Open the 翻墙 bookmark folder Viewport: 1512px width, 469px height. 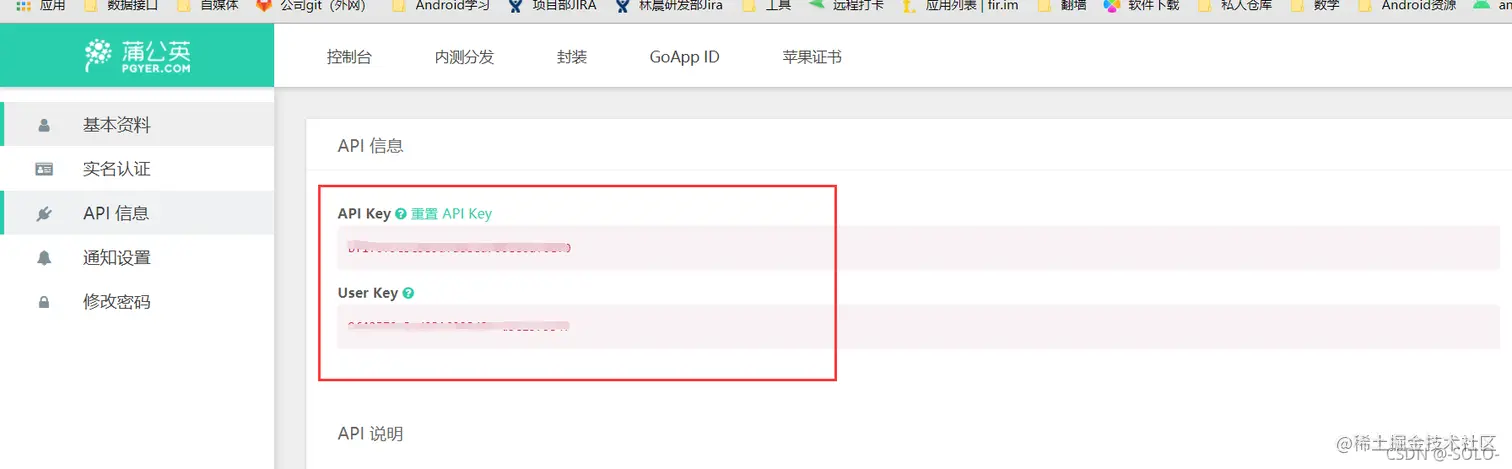(x=1063, y=5)
